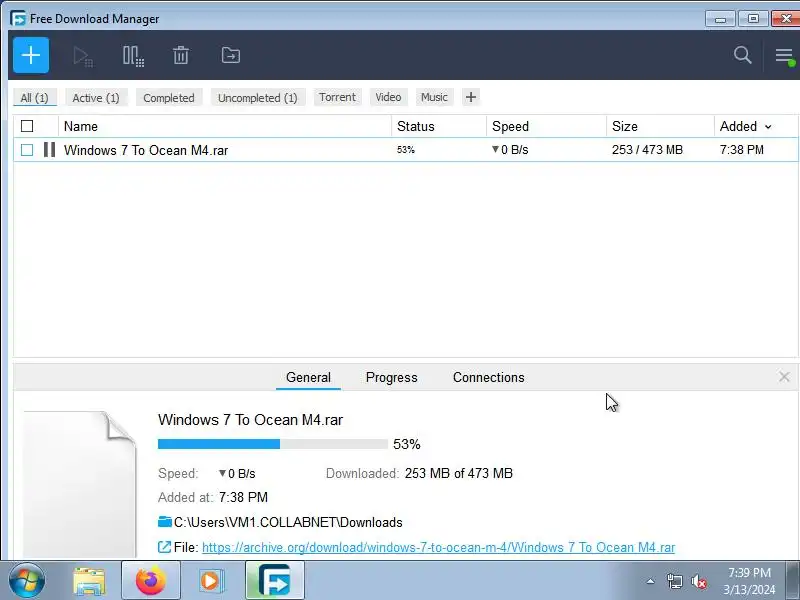The height and width of the screenshot is (600, 800).
Task: Select the Video filter tab
Action: pyautogui.click(x=388, y=97)
